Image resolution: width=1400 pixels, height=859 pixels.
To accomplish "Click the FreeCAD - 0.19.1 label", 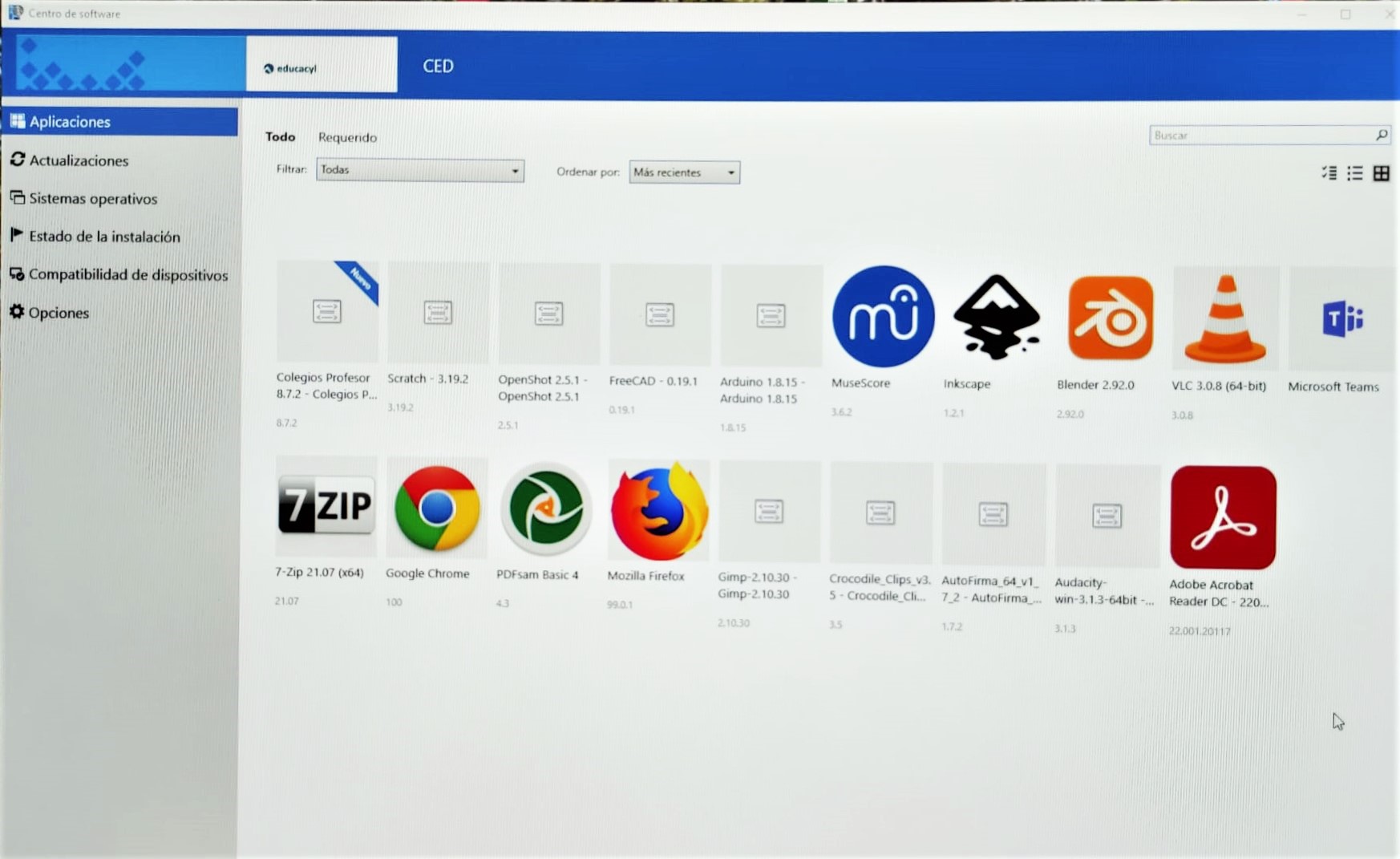I will 653,380.
